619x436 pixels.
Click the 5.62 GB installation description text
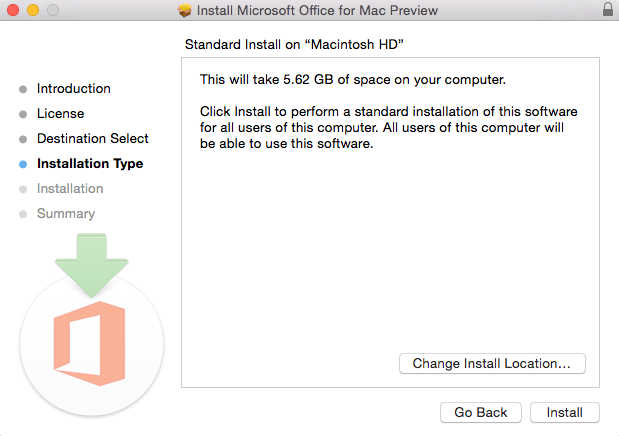pos(353,78)
